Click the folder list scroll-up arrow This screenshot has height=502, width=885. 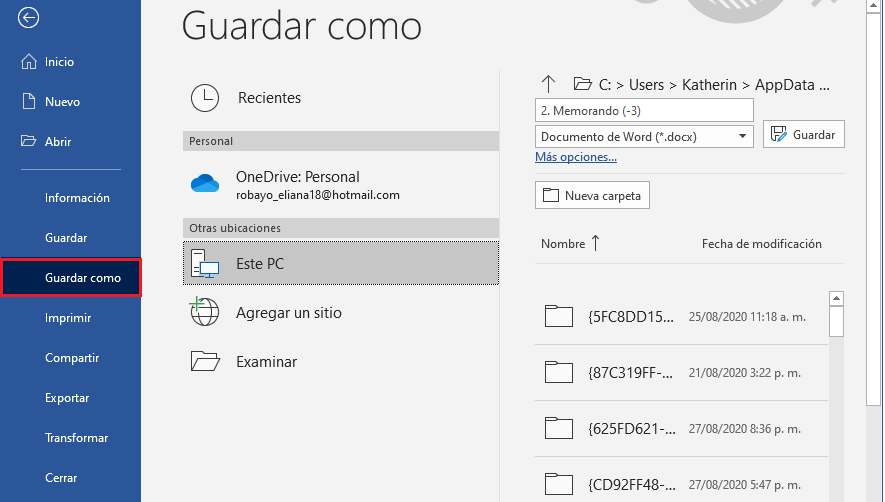[x=836, y=298]
